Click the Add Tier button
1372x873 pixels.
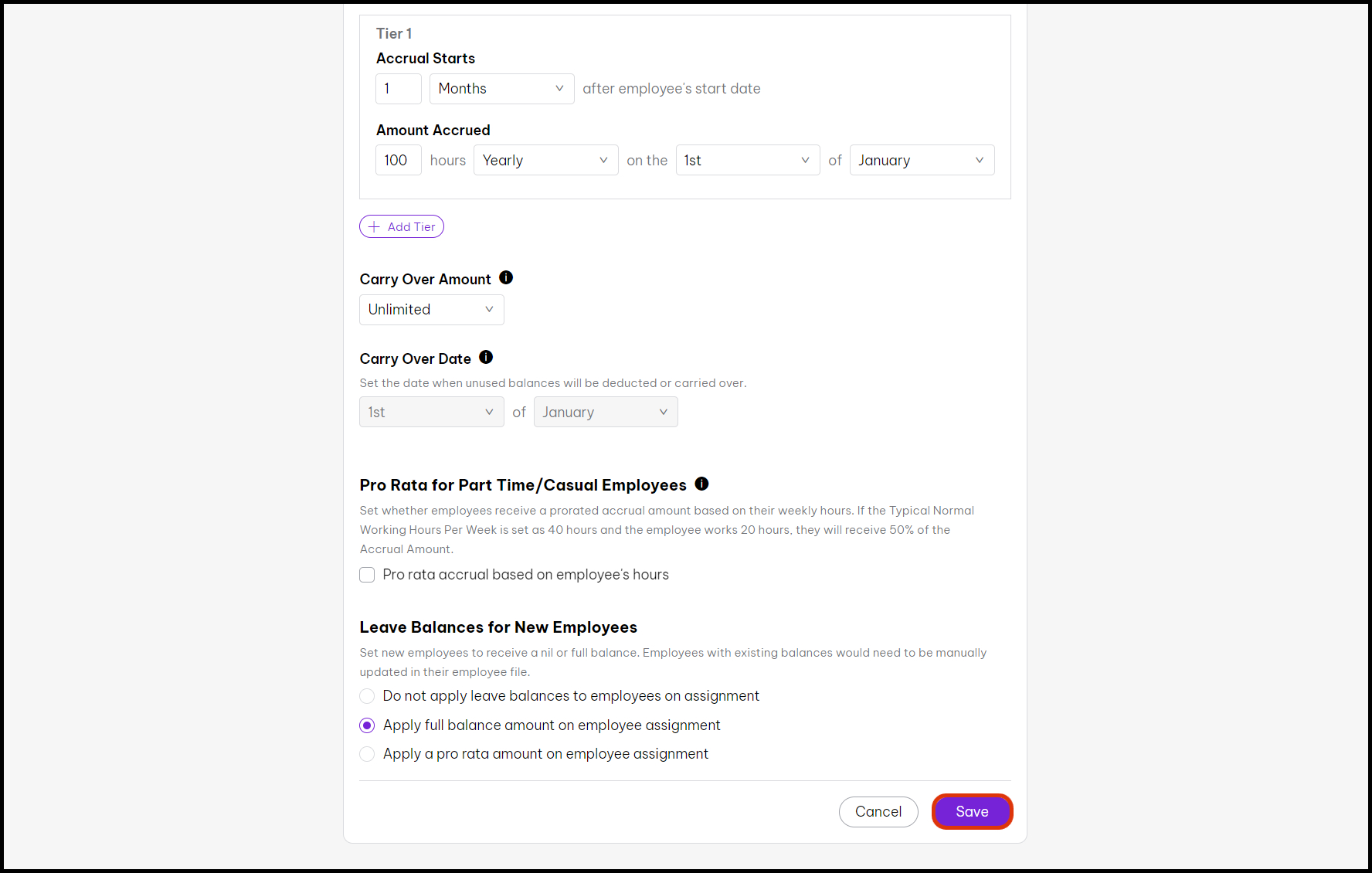[402, 227]
